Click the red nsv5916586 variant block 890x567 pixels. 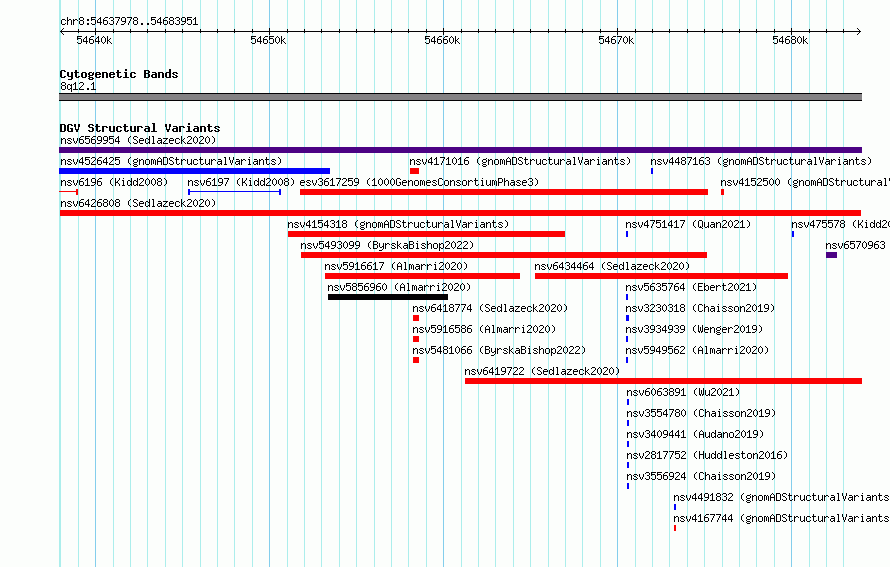click(x=416, y=339)
